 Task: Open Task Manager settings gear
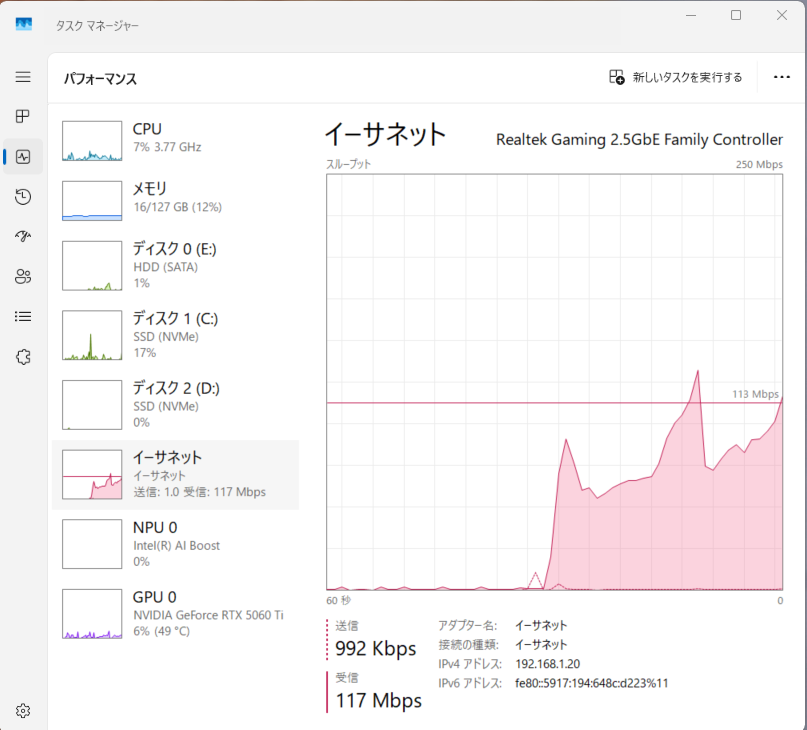tap(21, 710)
